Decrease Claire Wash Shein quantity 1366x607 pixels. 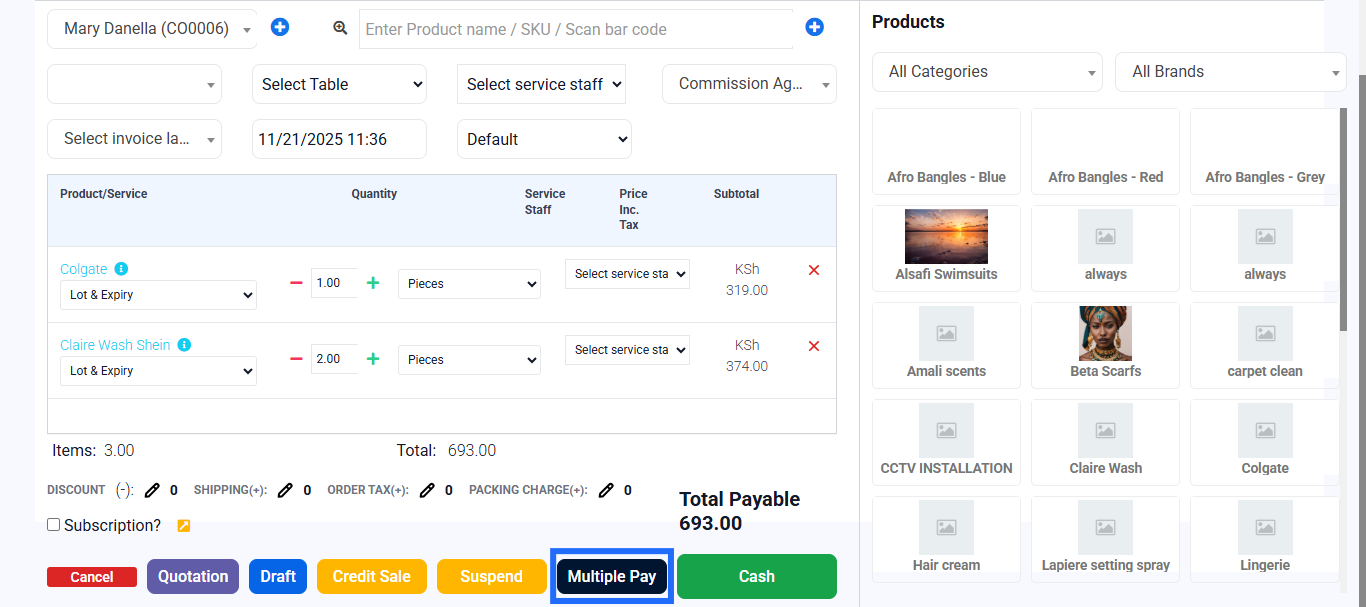point(296,359)
